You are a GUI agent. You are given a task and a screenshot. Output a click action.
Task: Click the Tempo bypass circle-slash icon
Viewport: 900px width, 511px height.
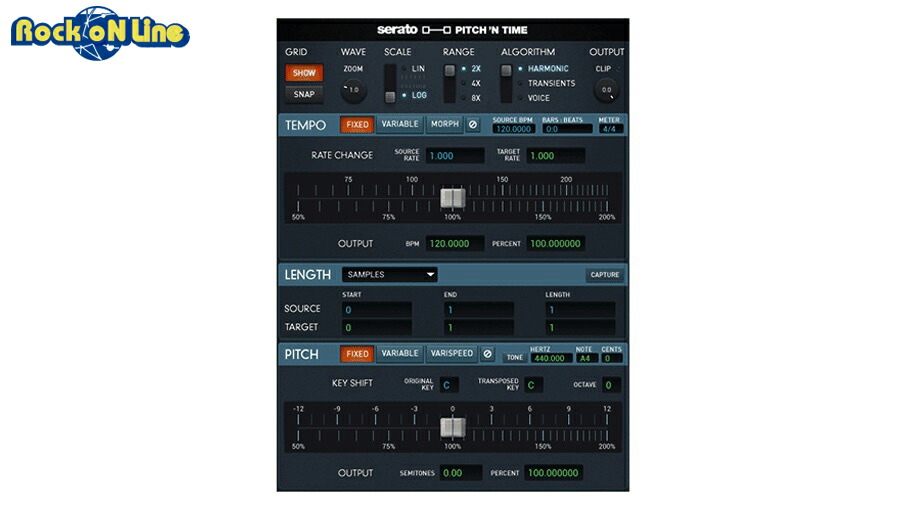472,125
